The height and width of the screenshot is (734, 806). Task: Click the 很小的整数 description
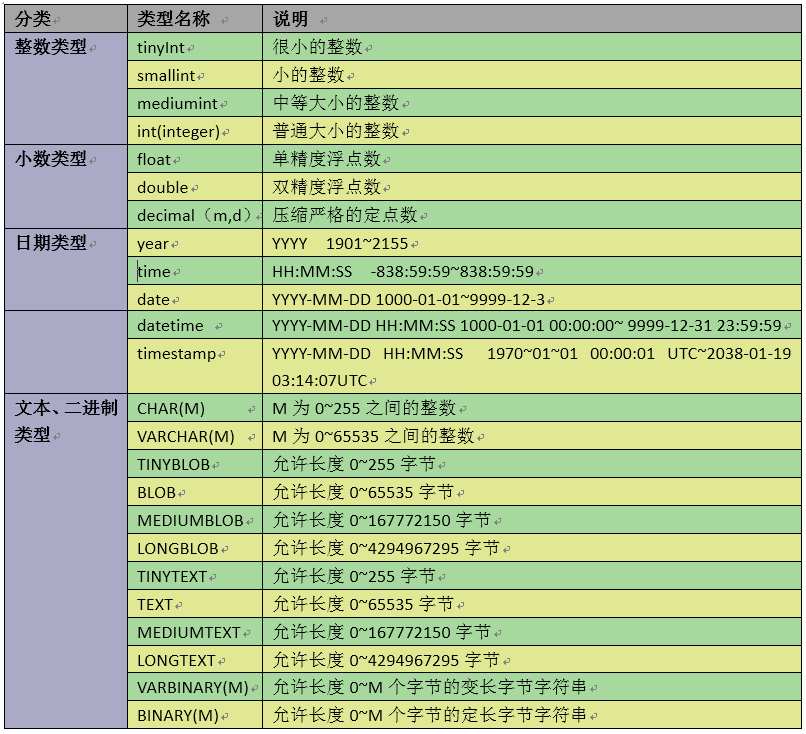pos(317,47)
